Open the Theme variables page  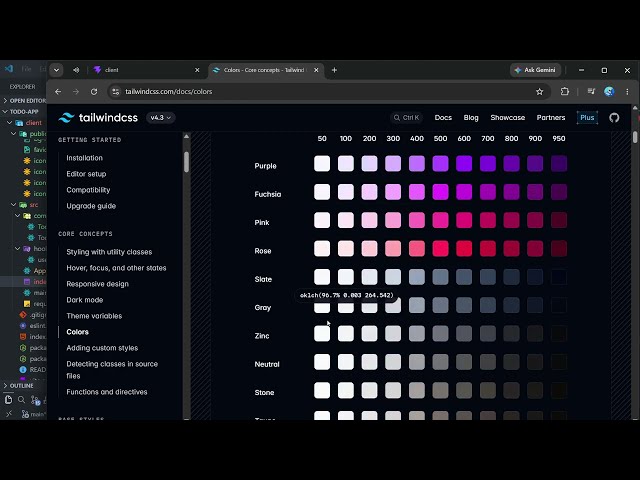tap(94, 316)
